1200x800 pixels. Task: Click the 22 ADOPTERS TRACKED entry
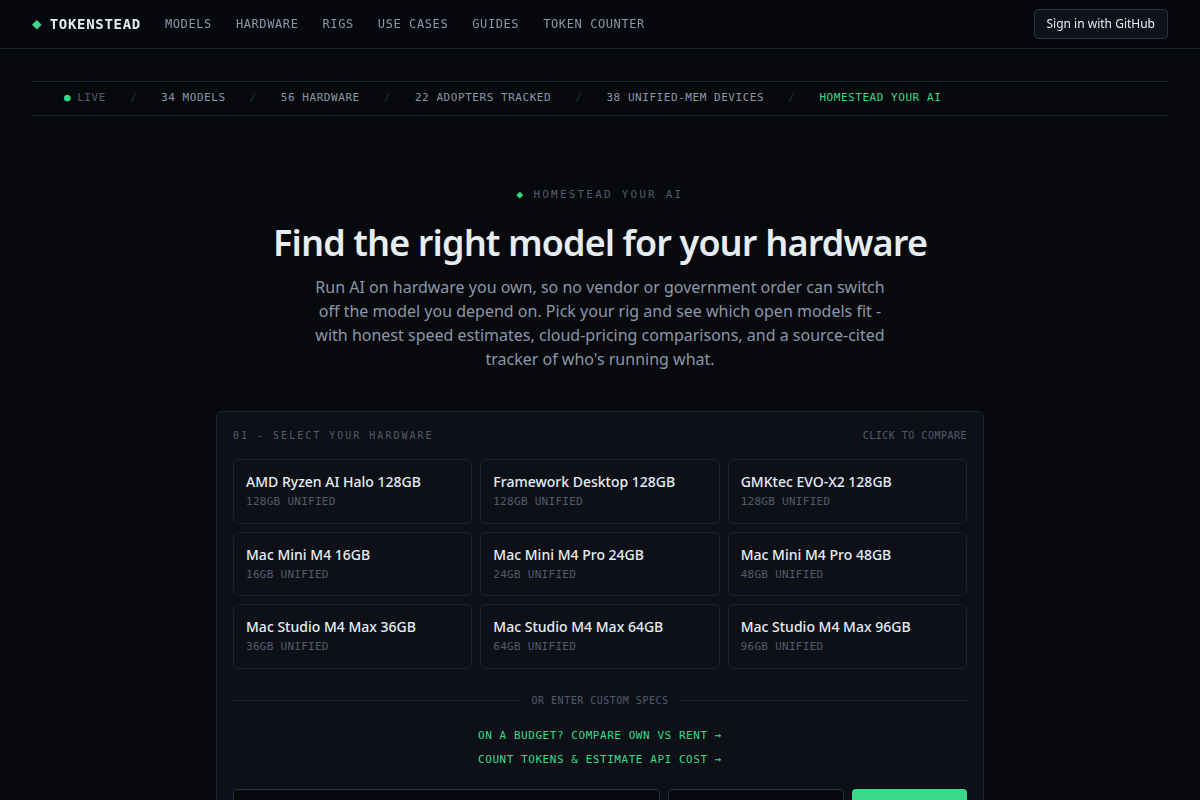click(x=483, y=98)
